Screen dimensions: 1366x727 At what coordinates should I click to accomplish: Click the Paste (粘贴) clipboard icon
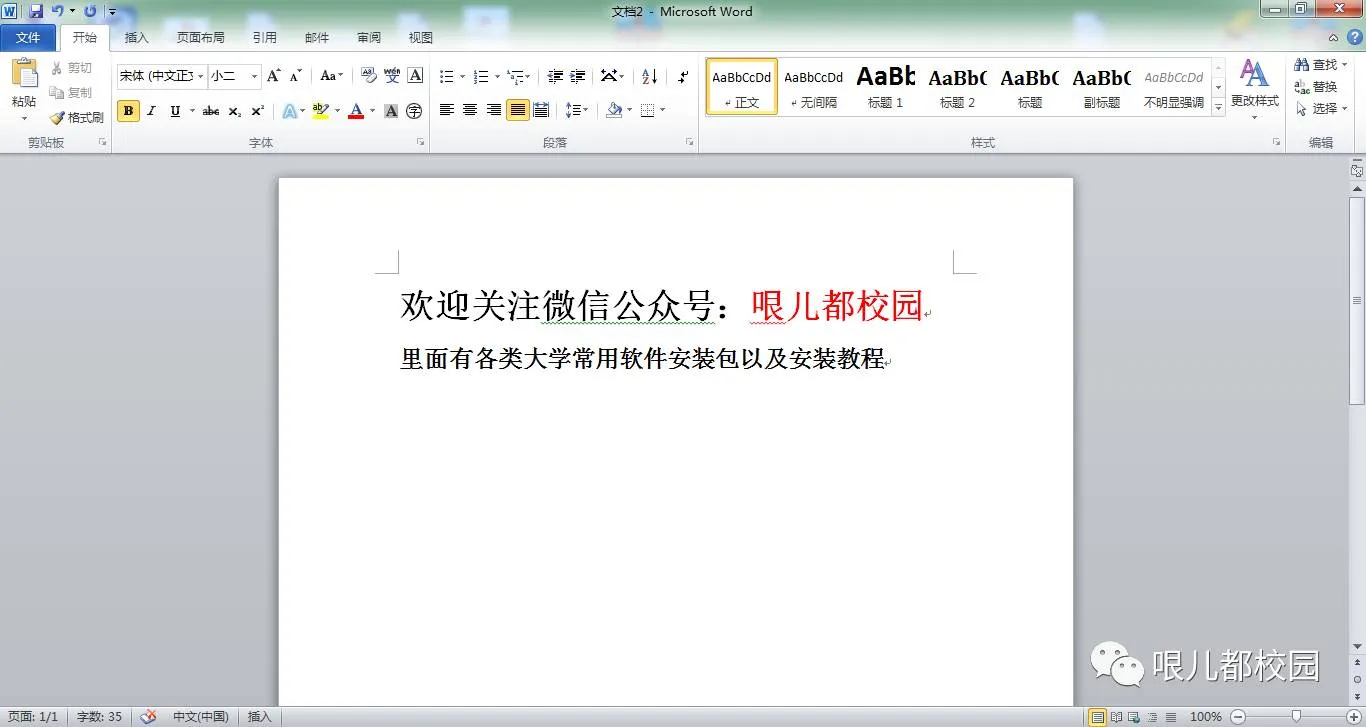pyautogui.click(x=24, y=75)
